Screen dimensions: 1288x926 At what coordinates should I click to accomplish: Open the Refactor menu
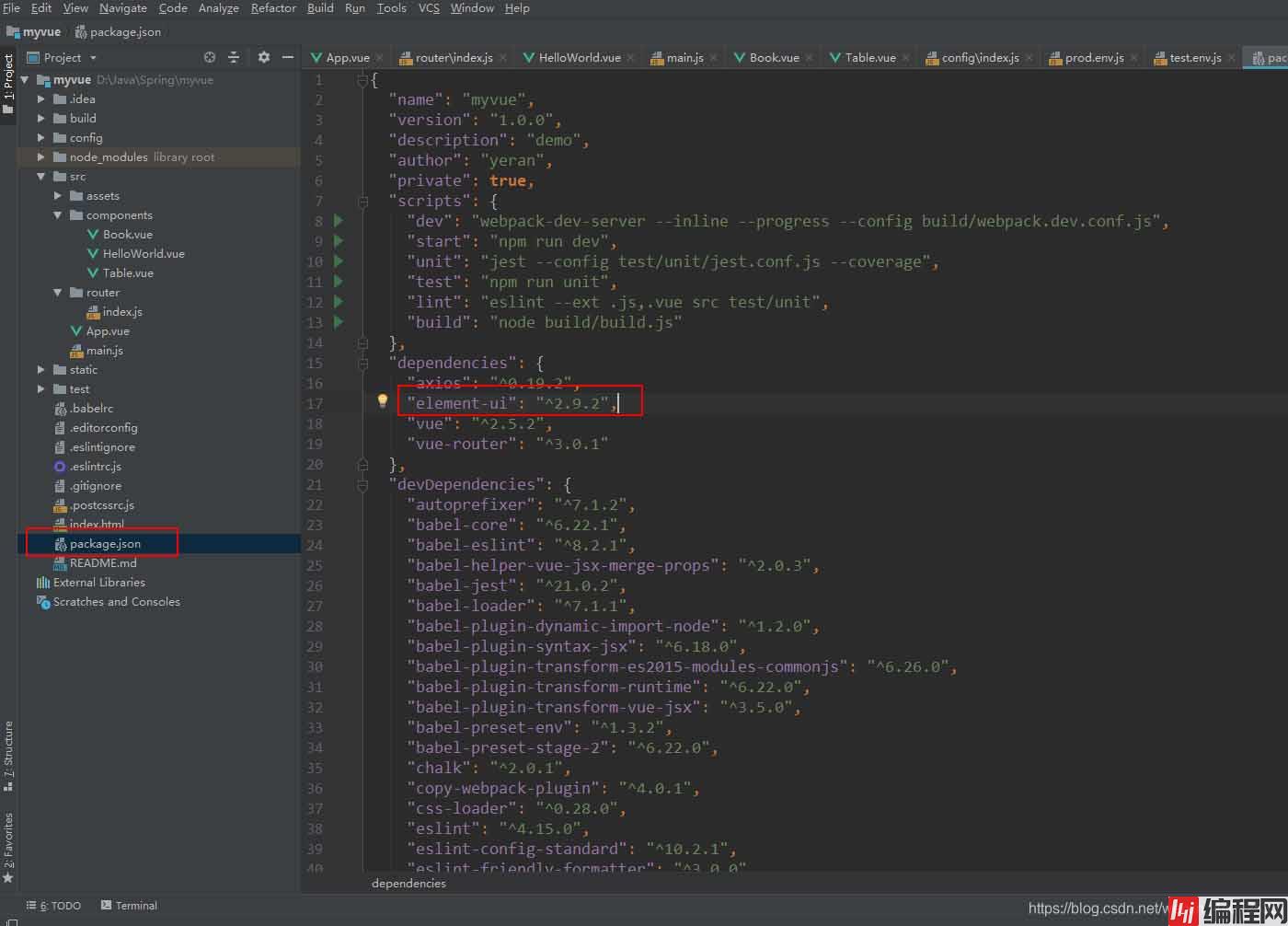click(x=273, y=7)
